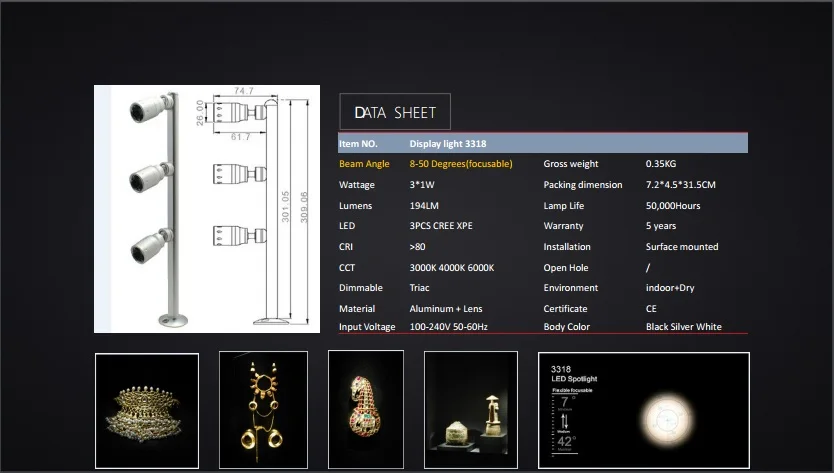The image size is (834, 473).
Task: Click the 'Open Hole' label
Action: click(565, 268)
